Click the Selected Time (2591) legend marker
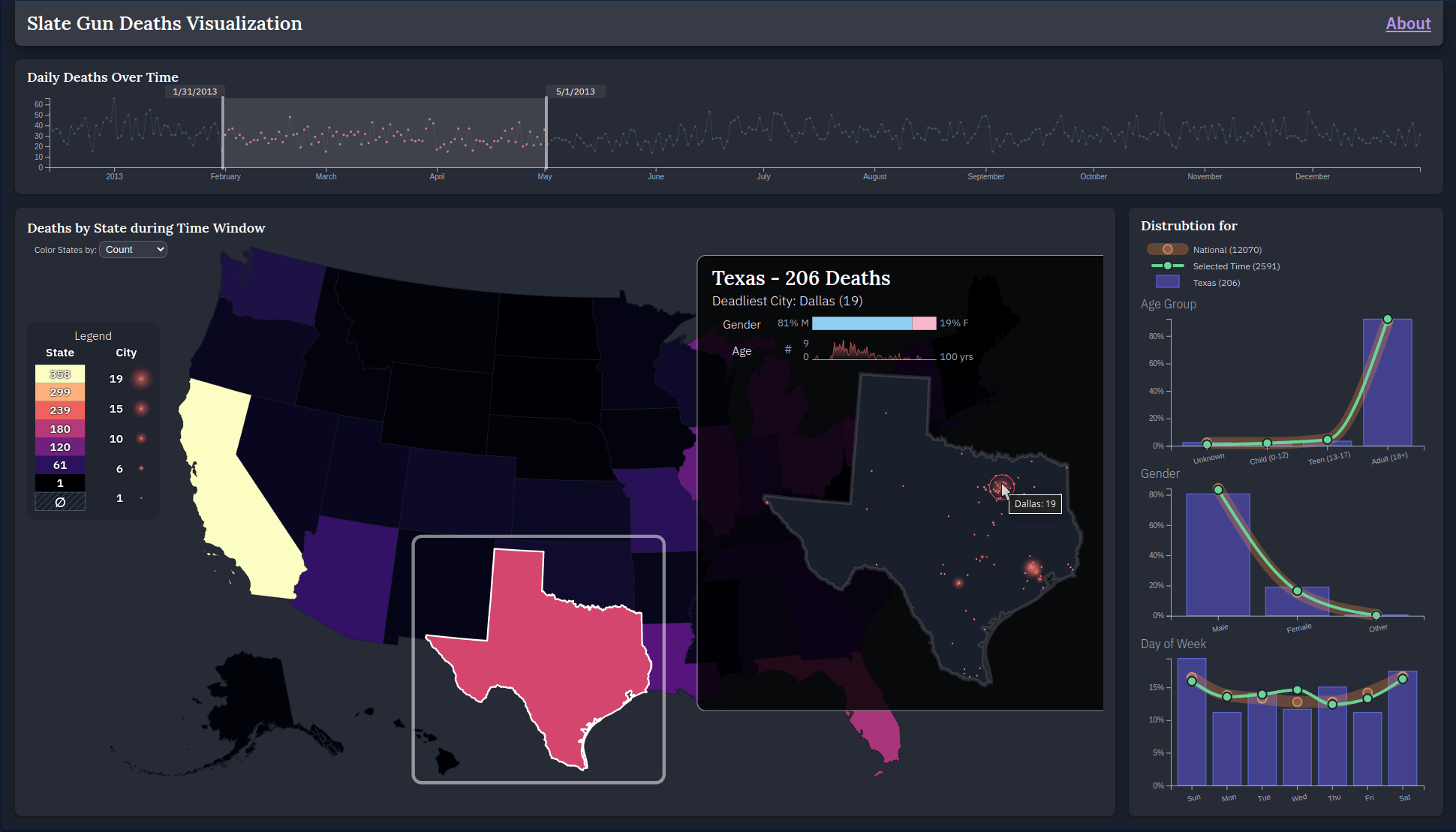This screenshot has height=832, width=1456. coord(1167,266)
